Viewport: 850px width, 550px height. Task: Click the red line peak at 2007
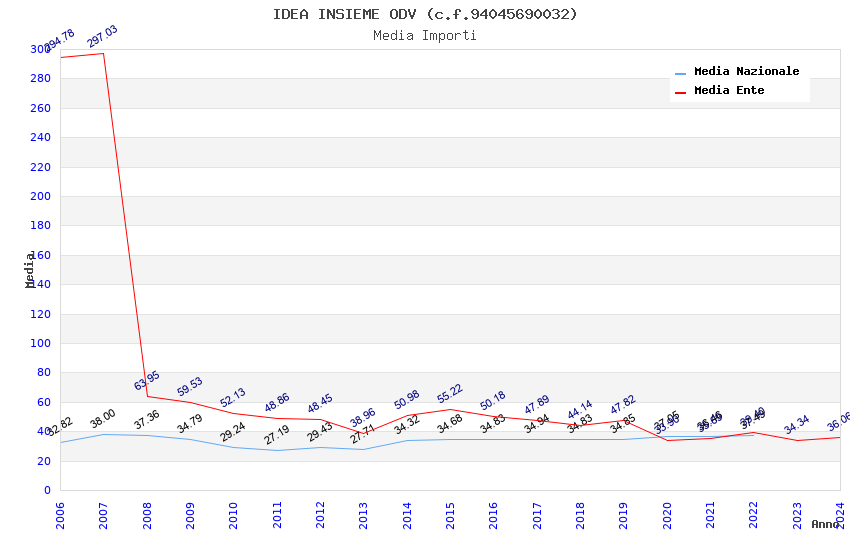pos(104,53)
